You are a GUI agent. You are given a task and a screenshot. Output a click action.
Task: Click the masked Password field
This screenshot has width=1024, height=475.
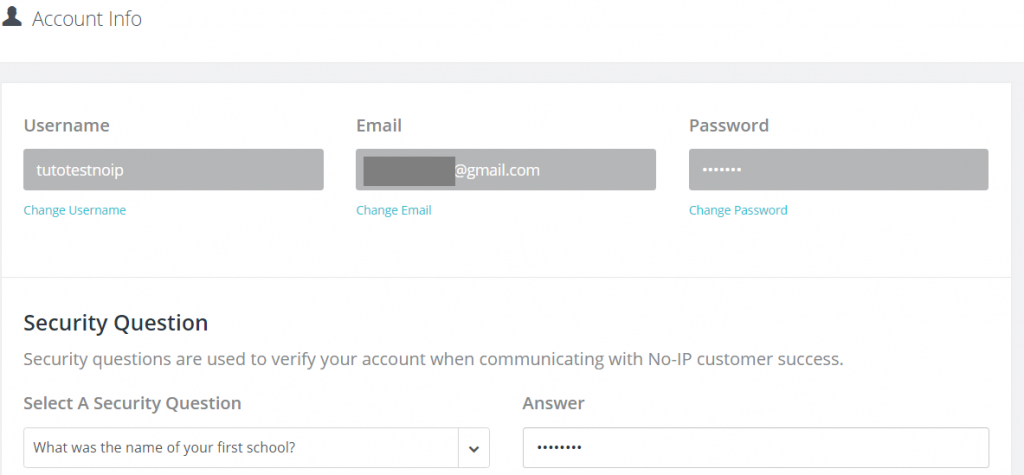click(838, 170)
